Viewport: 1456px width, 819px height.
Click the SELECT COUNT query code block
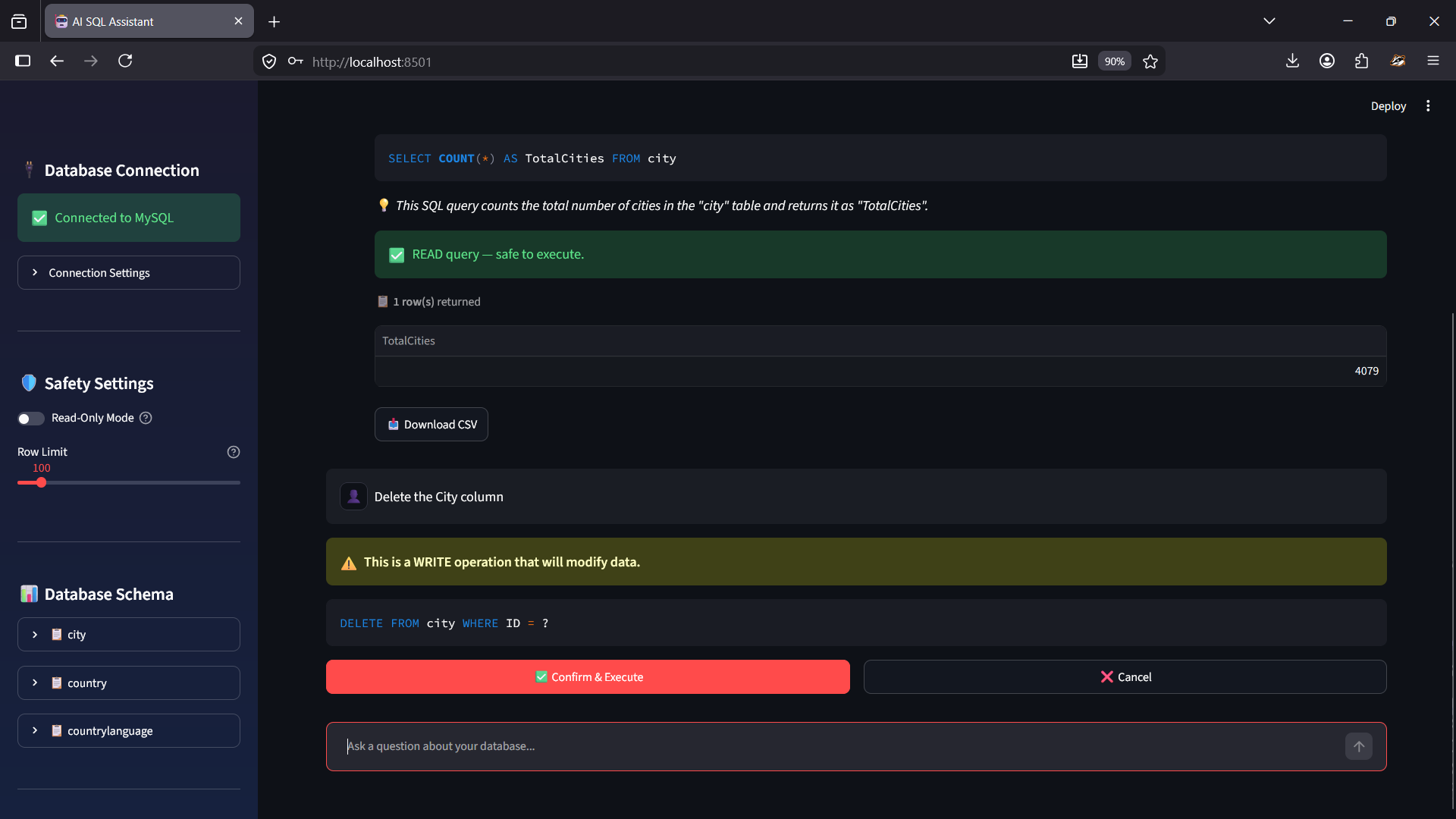click(880, 158)
